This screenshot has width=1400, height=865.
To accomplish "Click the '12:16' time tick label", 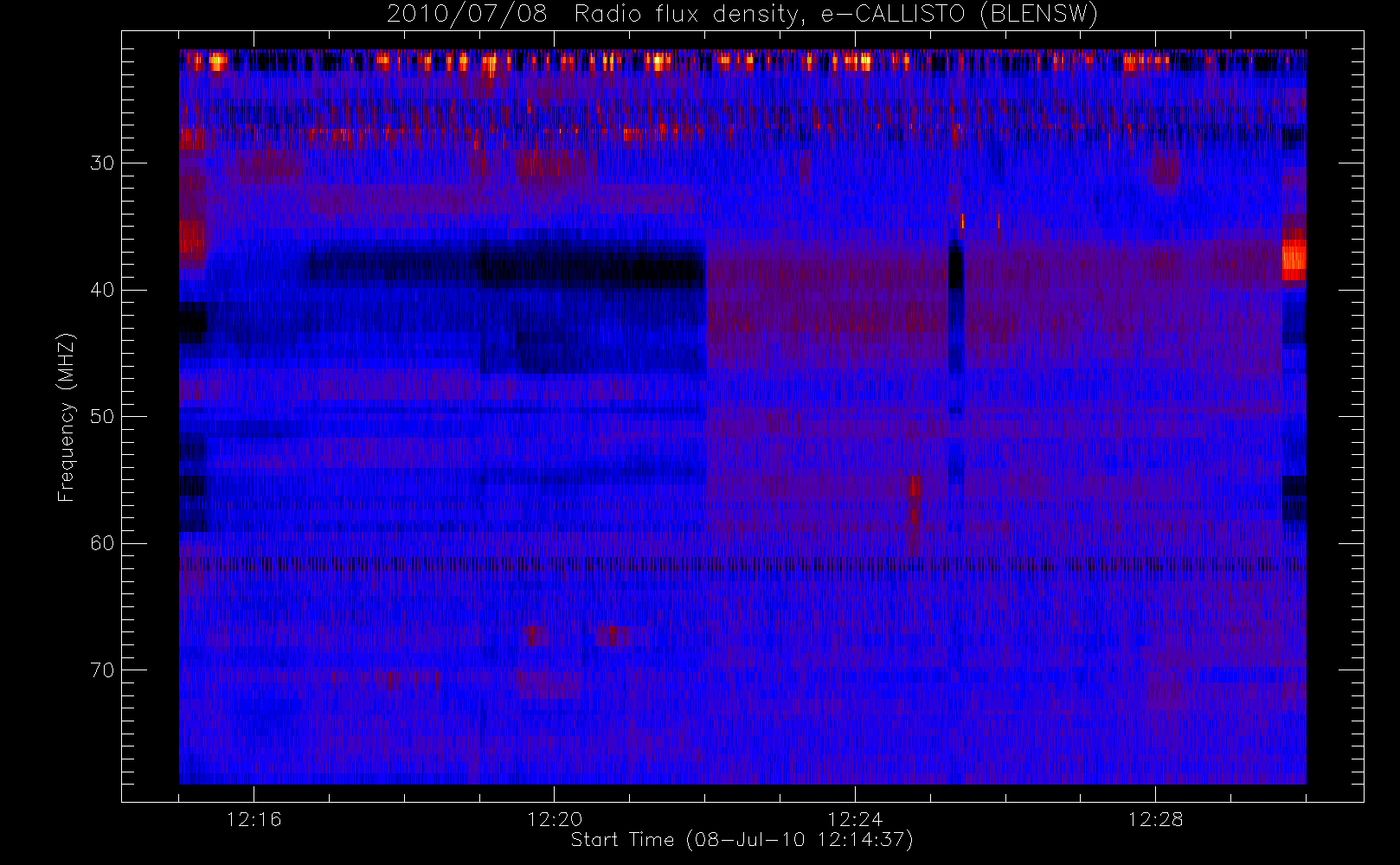I will click(254, 819).
